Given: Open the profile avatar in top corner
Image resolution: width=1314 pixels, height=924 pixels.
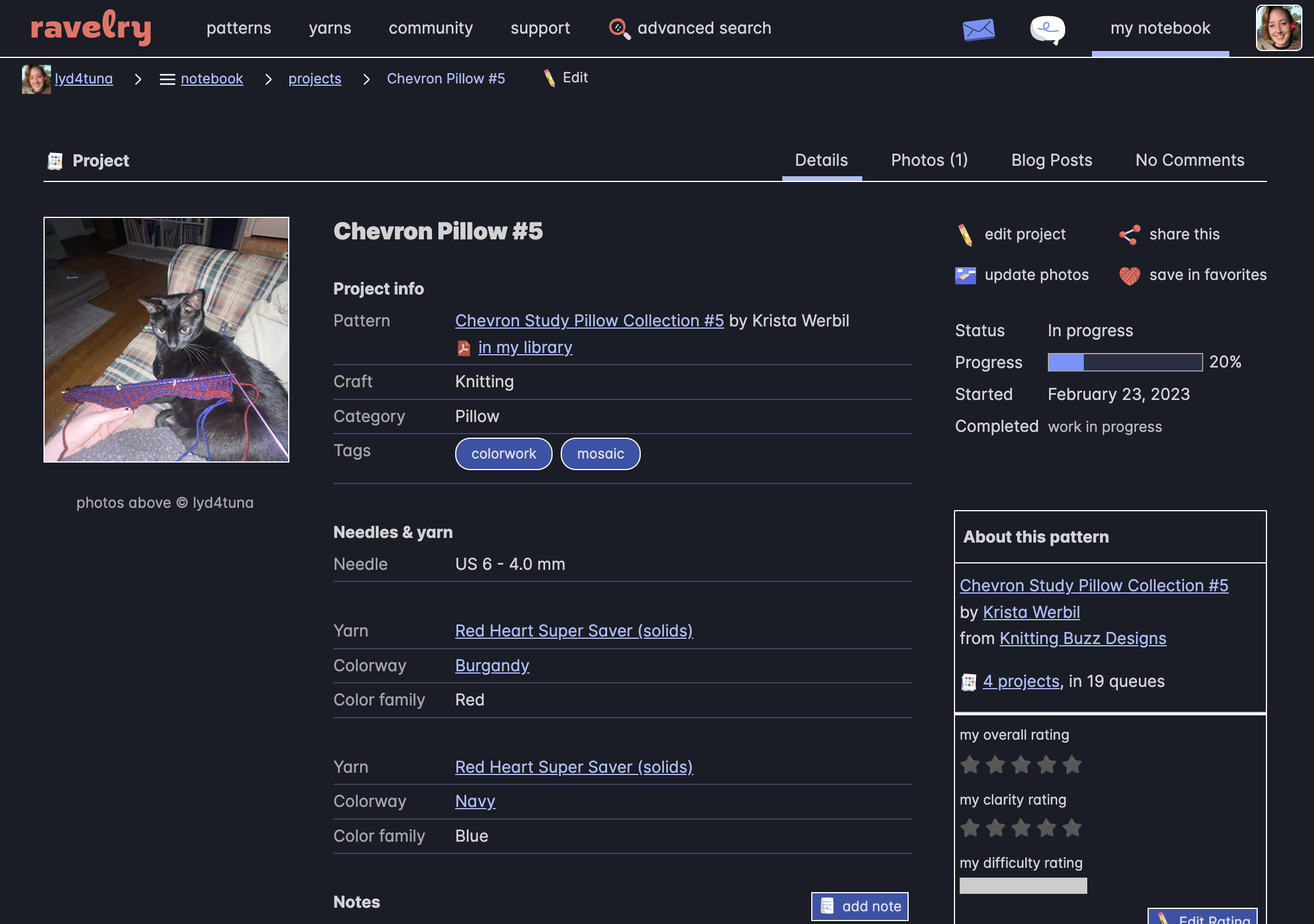Looking at the screenshot, I should click(x=1279, y=28).
